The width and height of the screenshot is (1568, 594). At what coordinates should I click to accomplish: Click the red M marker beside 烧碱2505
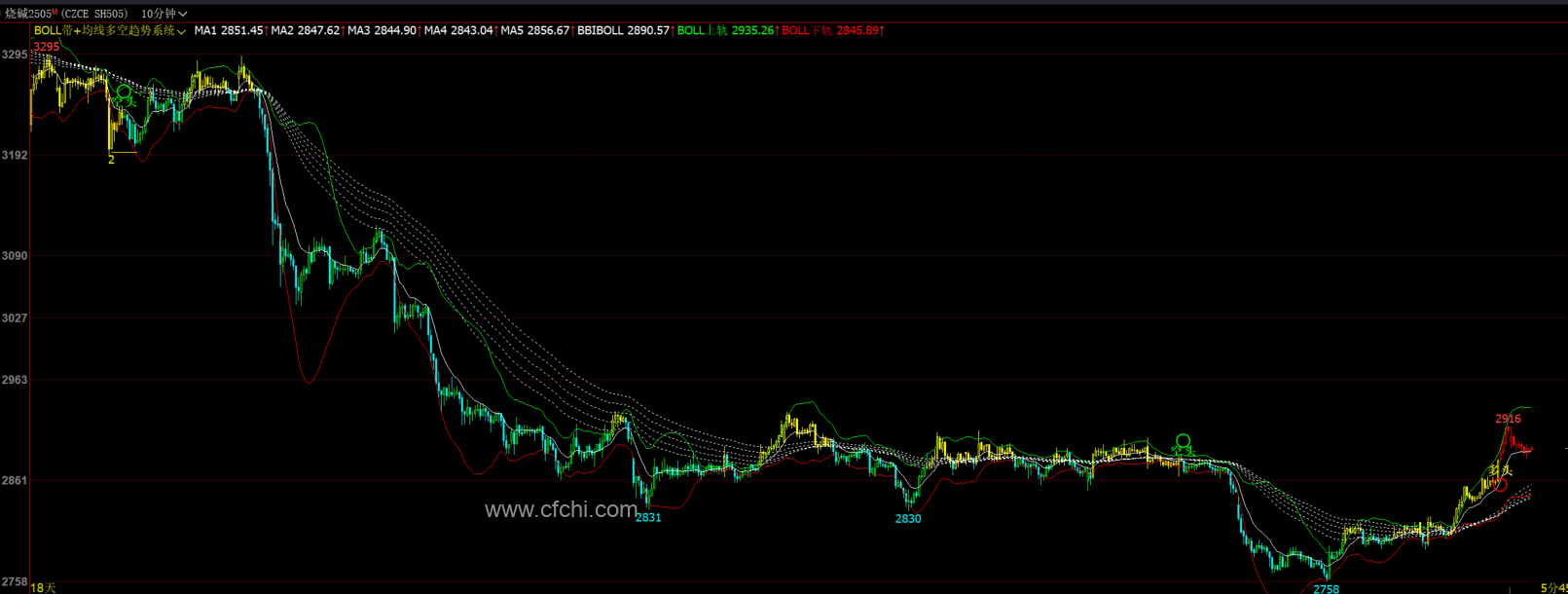coord(55,11)
